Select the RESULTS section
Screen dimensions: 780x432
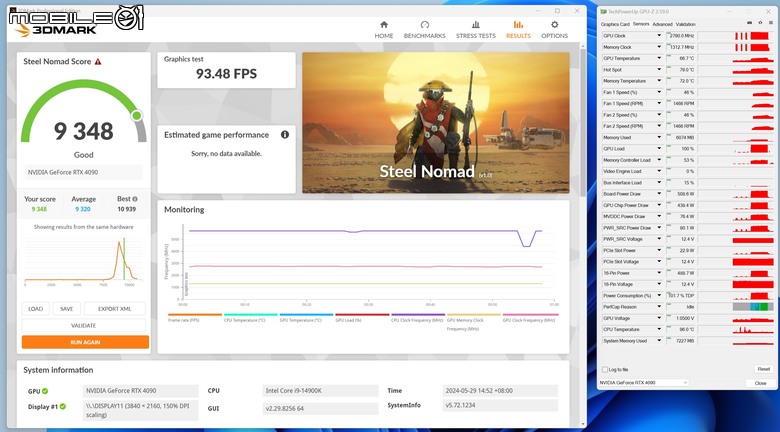click(518, 30)
